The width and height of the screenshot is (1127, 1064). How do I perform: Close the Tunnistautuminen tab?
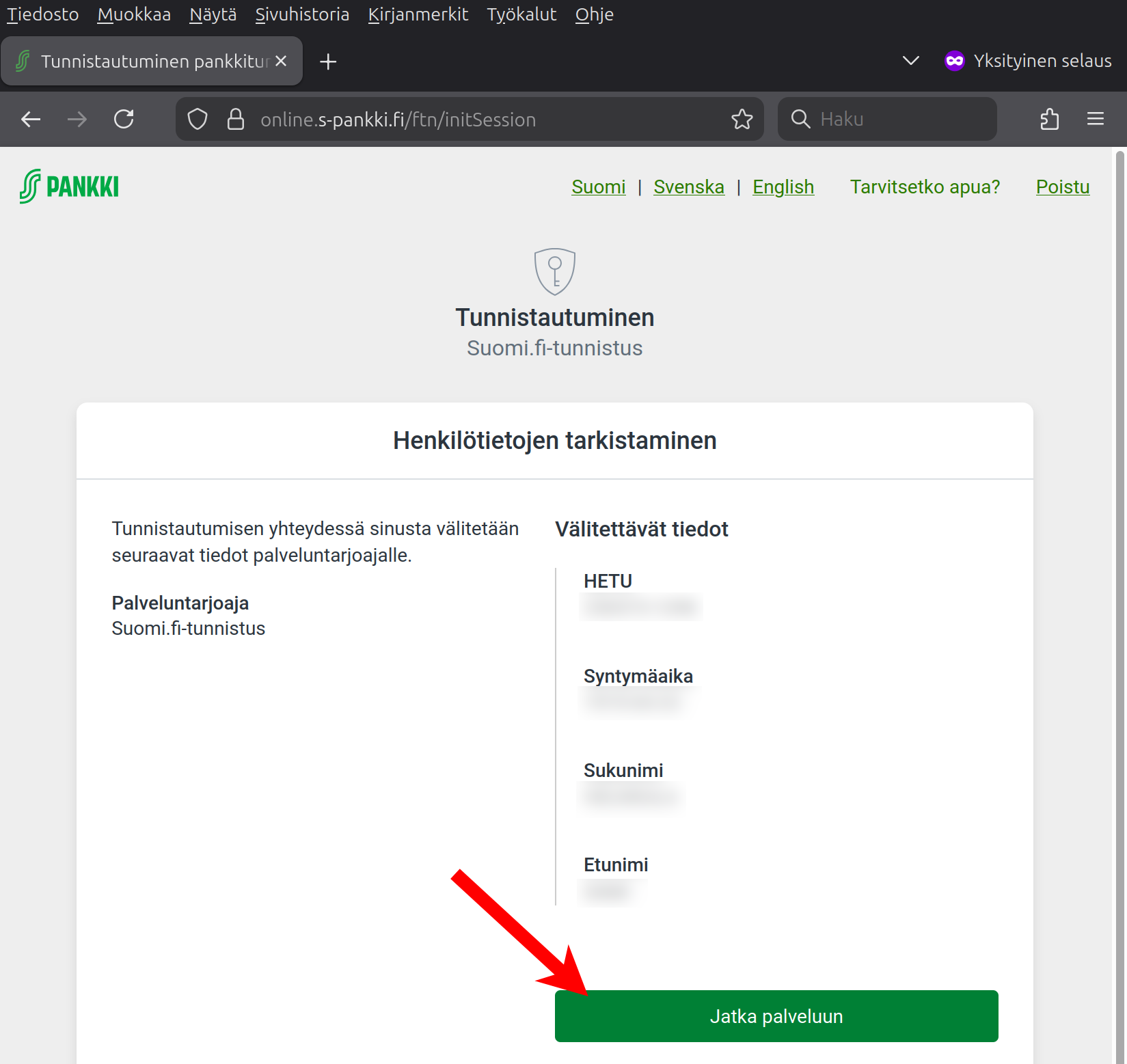coord(281,62)
